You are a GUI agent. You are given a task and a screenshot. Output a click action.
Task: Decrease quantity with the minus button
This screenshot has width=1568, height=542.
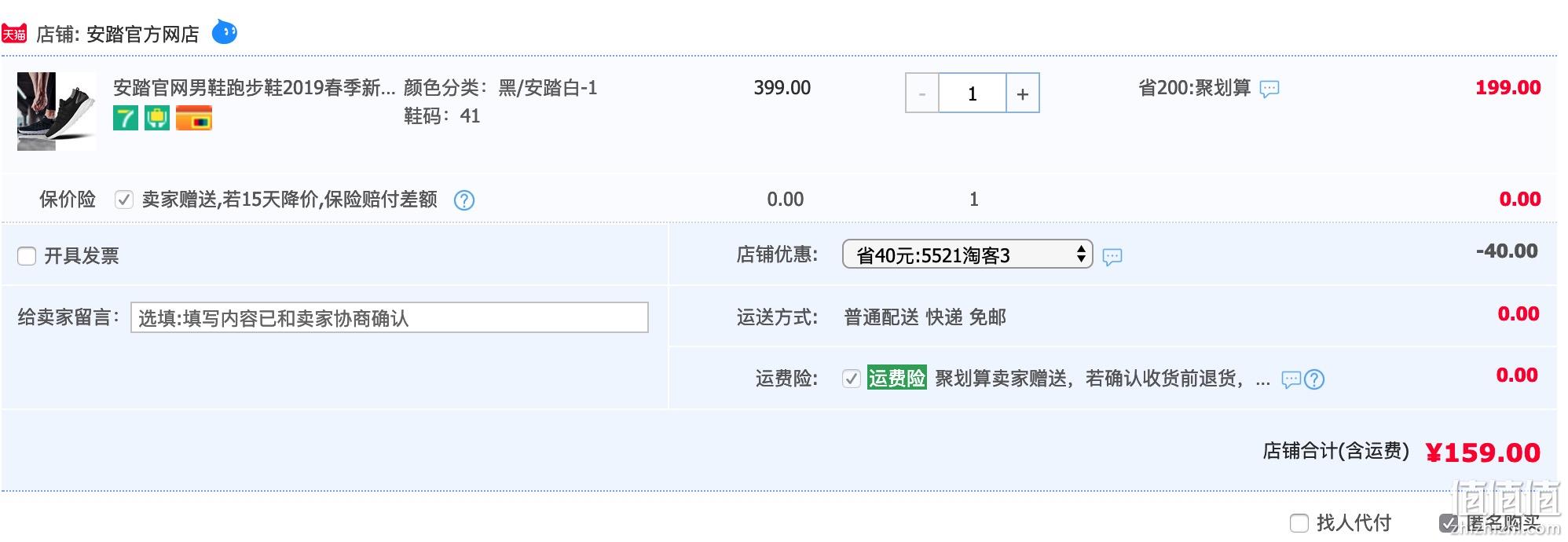point(922,93)
